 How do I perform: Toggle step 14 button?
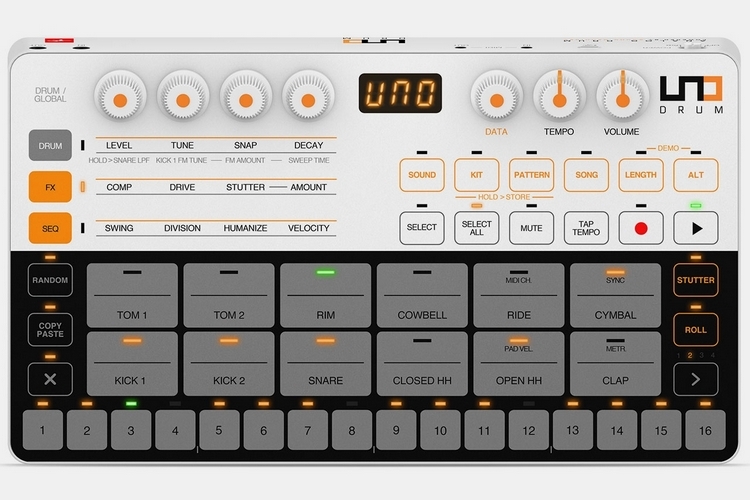(617, 430)
